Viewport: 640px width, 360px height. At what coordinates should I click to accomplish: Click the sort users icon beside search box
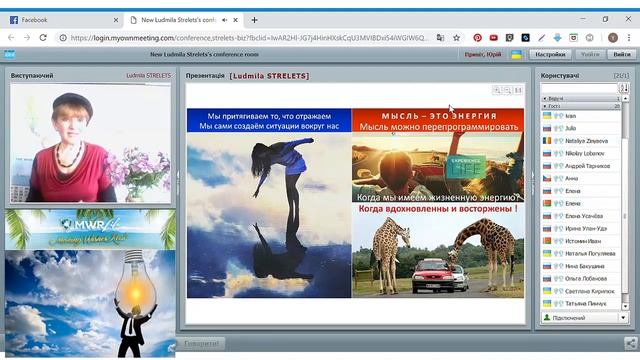click(624, 88)
